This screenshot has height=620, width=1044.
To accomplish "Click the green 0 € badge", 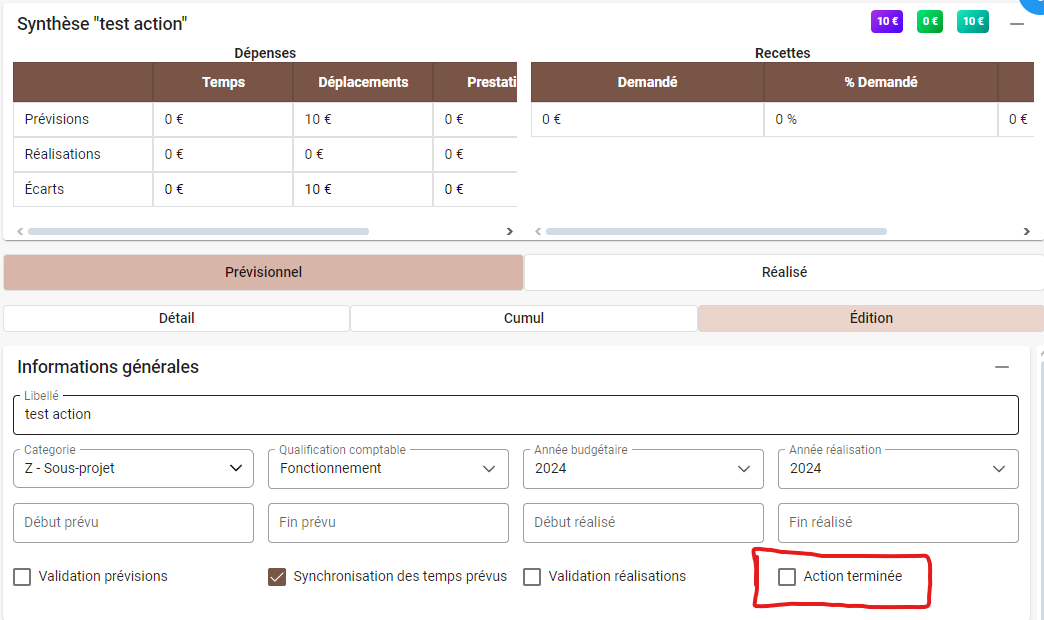I will [x=930, y=22].
